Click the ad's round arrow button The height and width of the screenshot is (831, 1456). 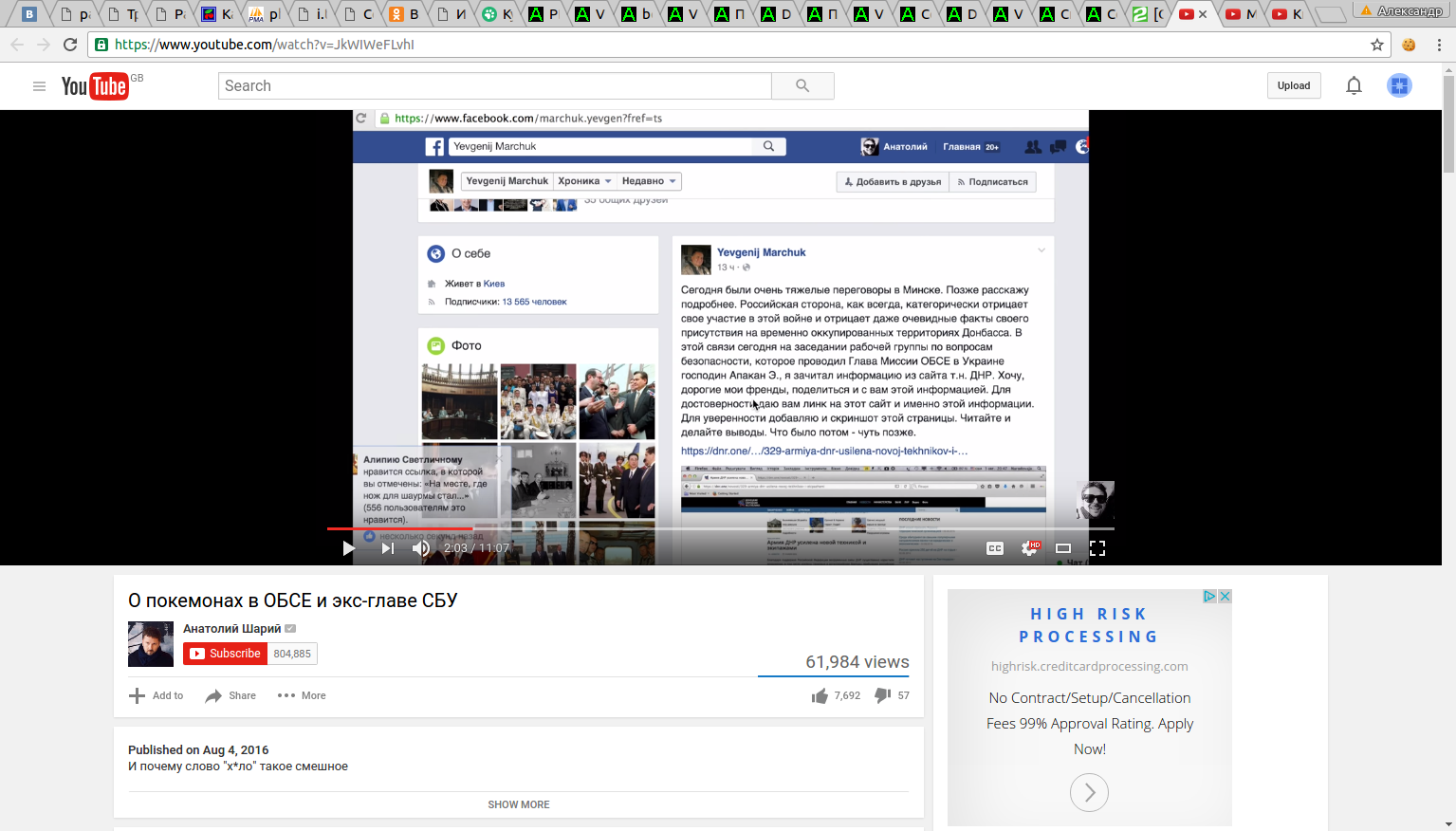[1089, 792]
